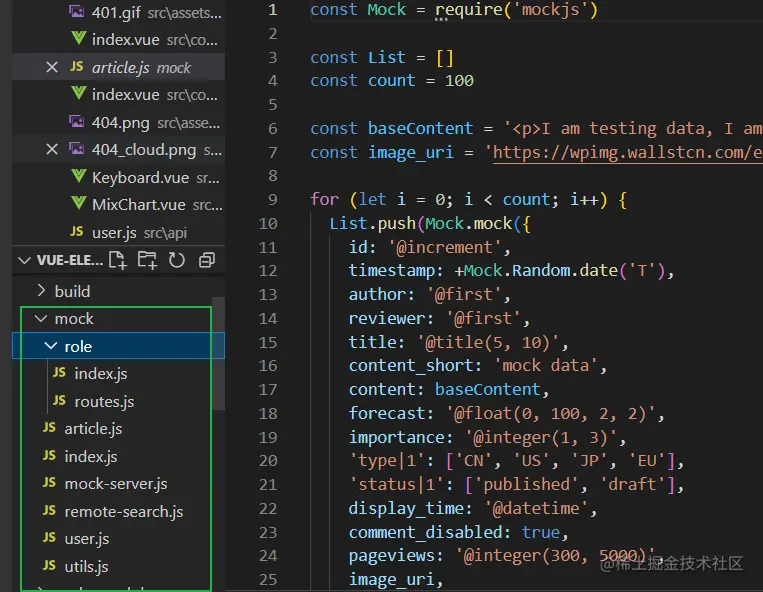The image size is (763, 592).
Task: Click the New File icon in explorer header
Action: [118, 260]
